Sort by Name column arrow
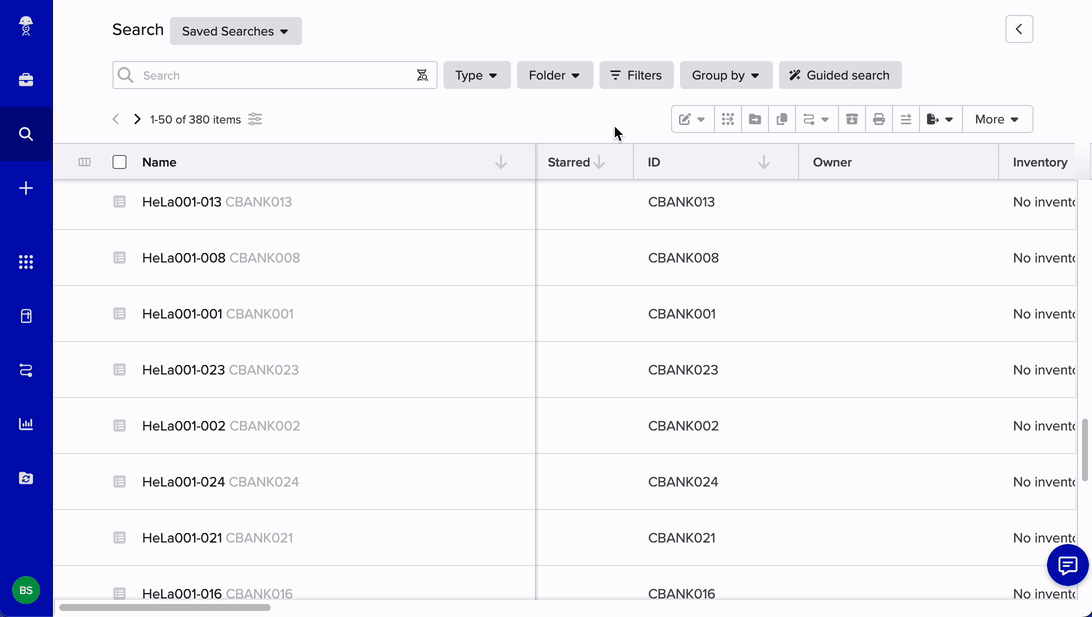The image size is (1092, 617). pos(501,162)
